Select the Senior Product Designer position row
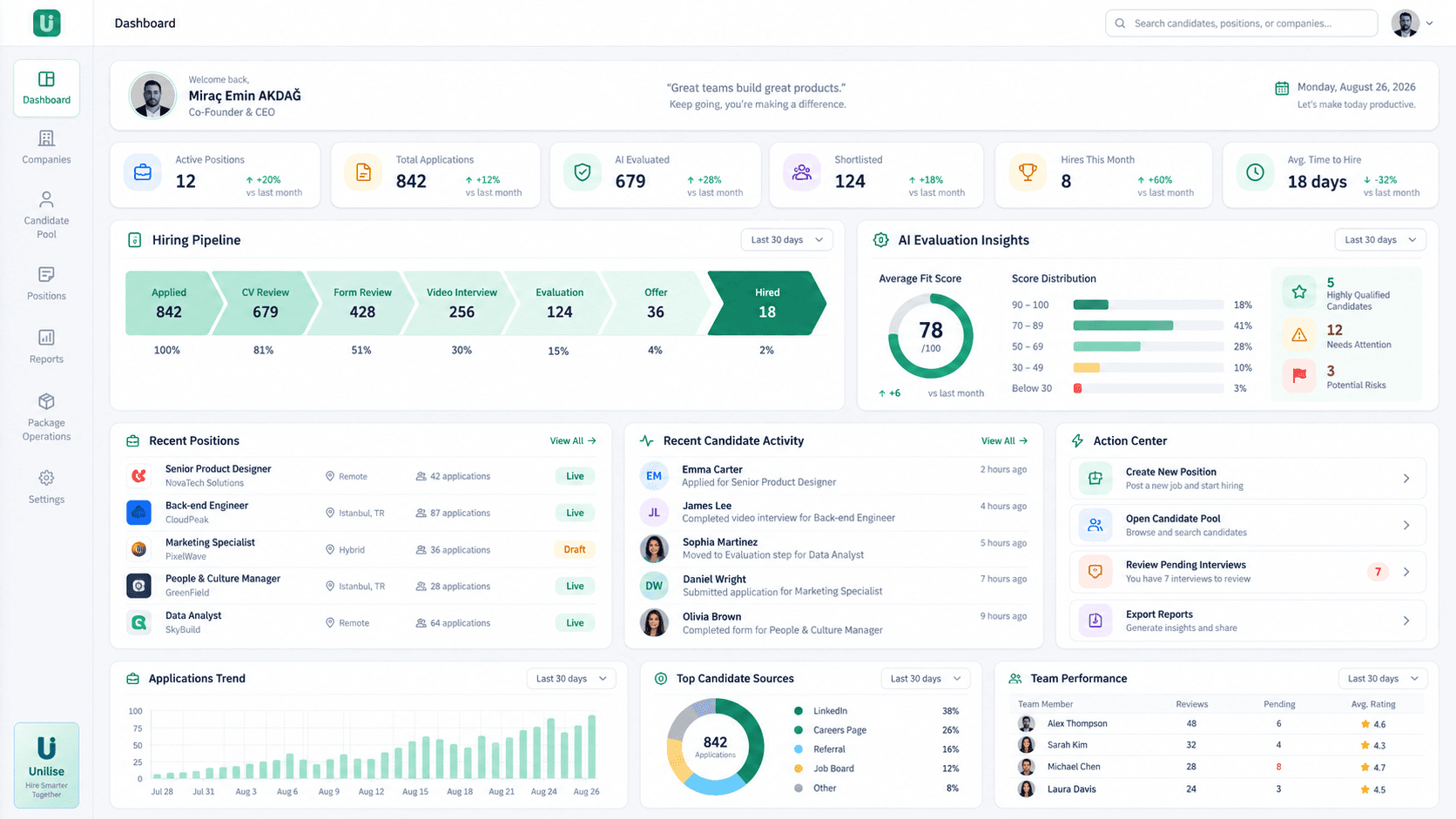Viewport: 1456px width, 819px height. (x=361, y=476)
